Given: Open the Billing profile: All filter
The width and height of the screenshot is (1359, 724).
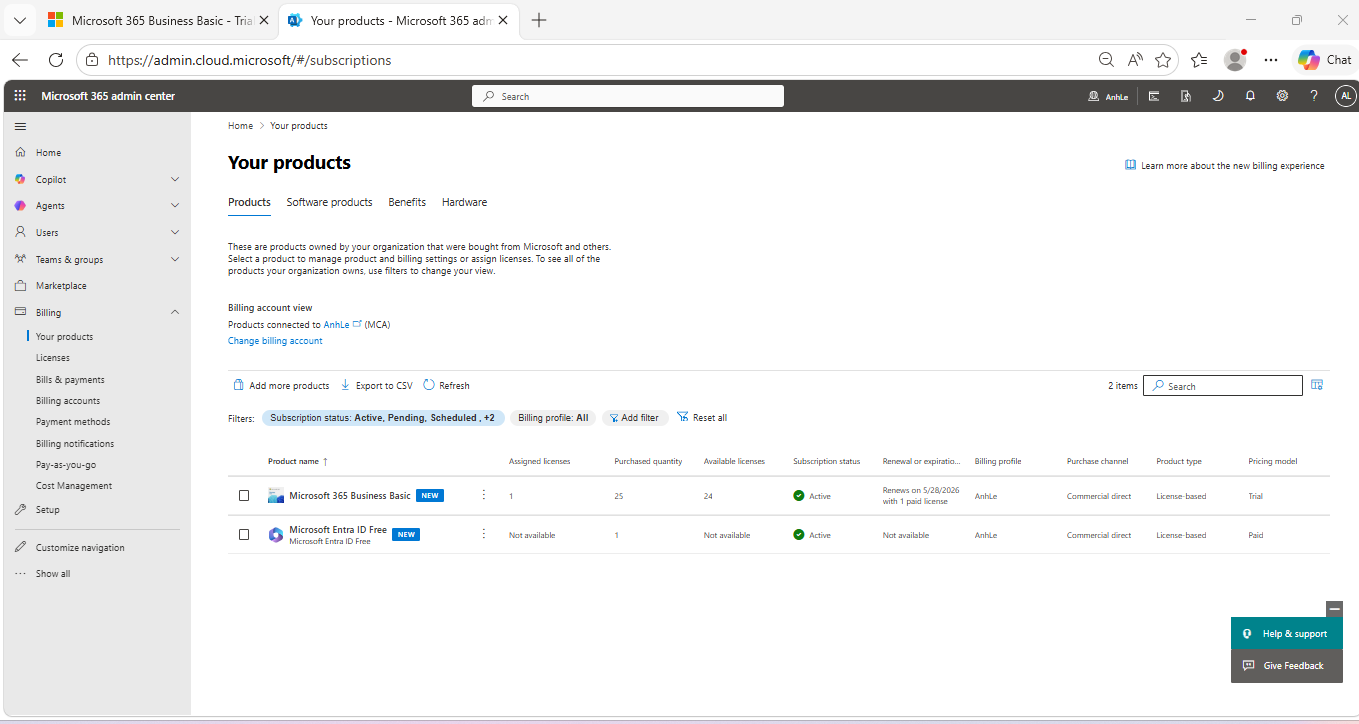Looking at the screenshot, I should coord(553,418).
